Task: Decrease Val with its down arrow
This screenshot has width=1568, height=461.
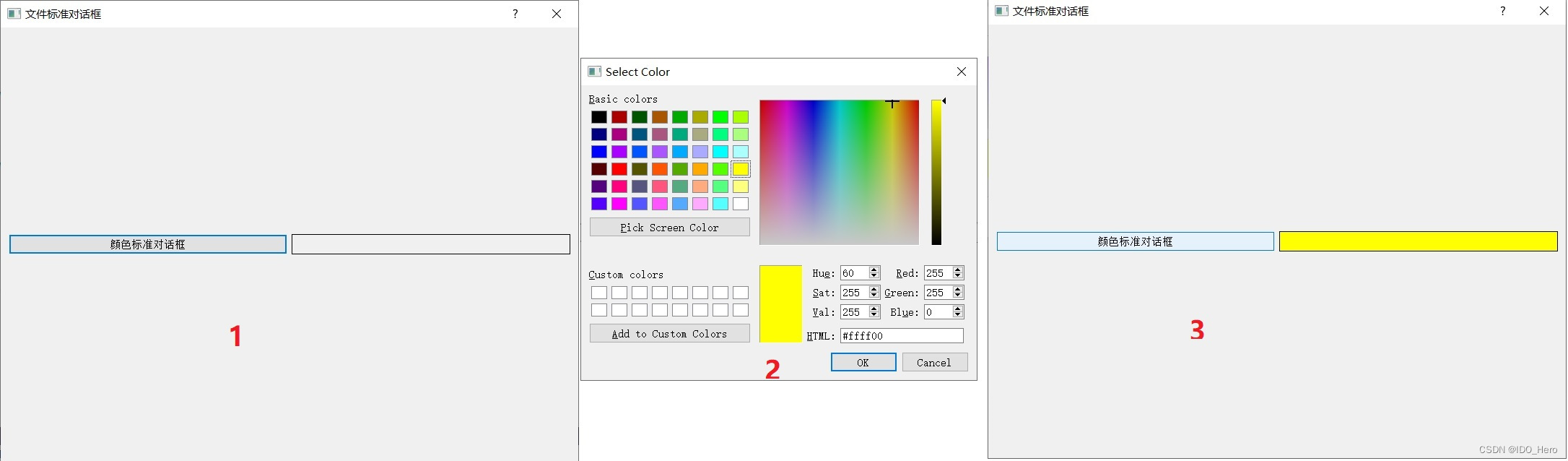Action: point(874,316)
